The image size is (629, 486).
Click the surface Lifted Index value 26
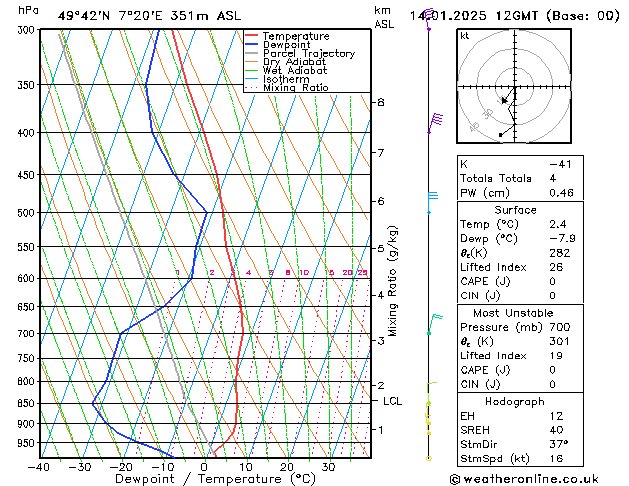[x=556, y=267]
